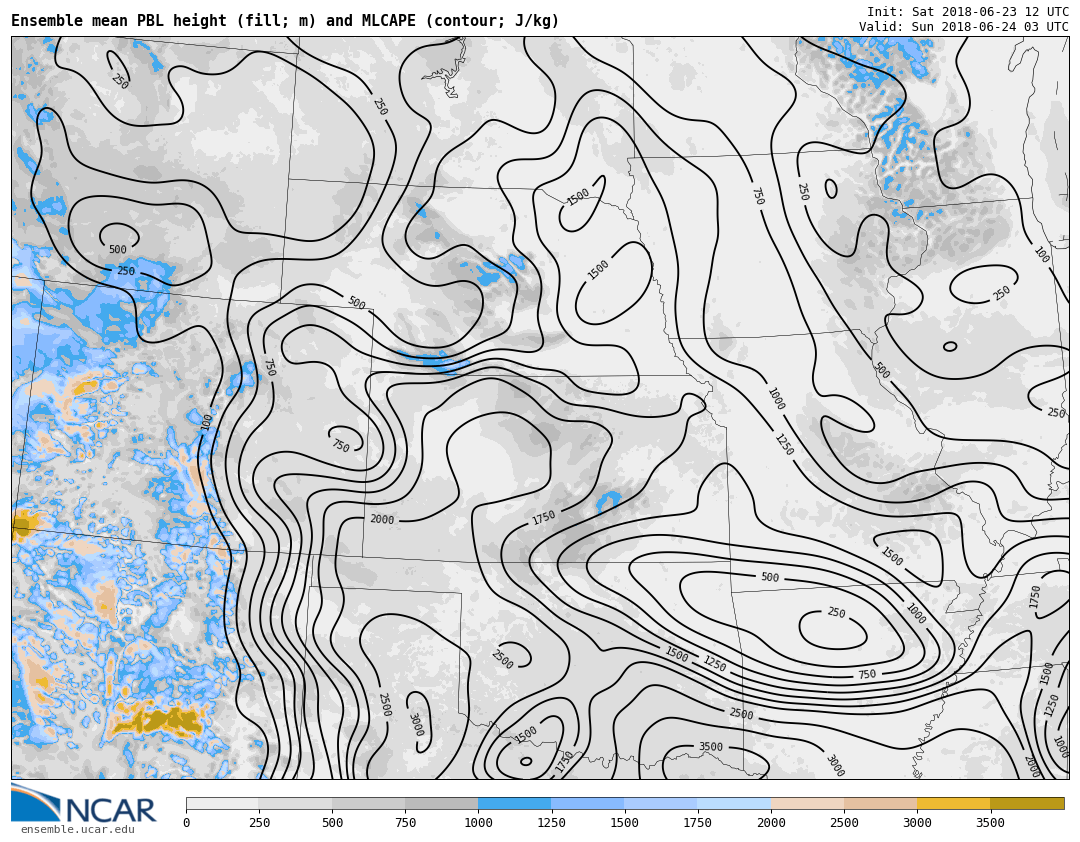This screenshot has height=842, width=1080.
Task: Select the dark gold swatch after 3500
Action: pyautogui.click(x=1027, y=803)
